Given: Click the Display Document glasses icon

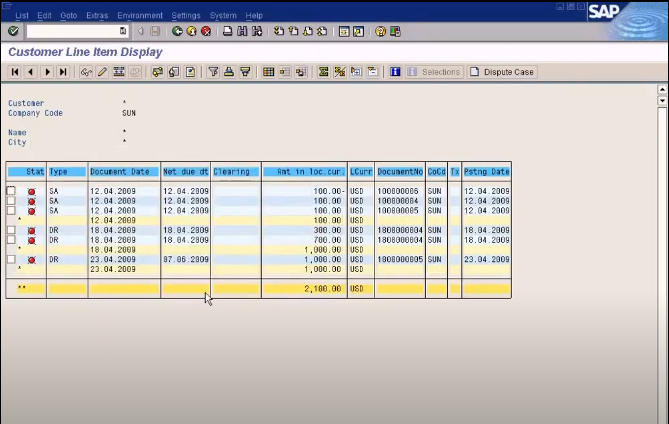Looking at the screenshot, I should tap(86, 72).
